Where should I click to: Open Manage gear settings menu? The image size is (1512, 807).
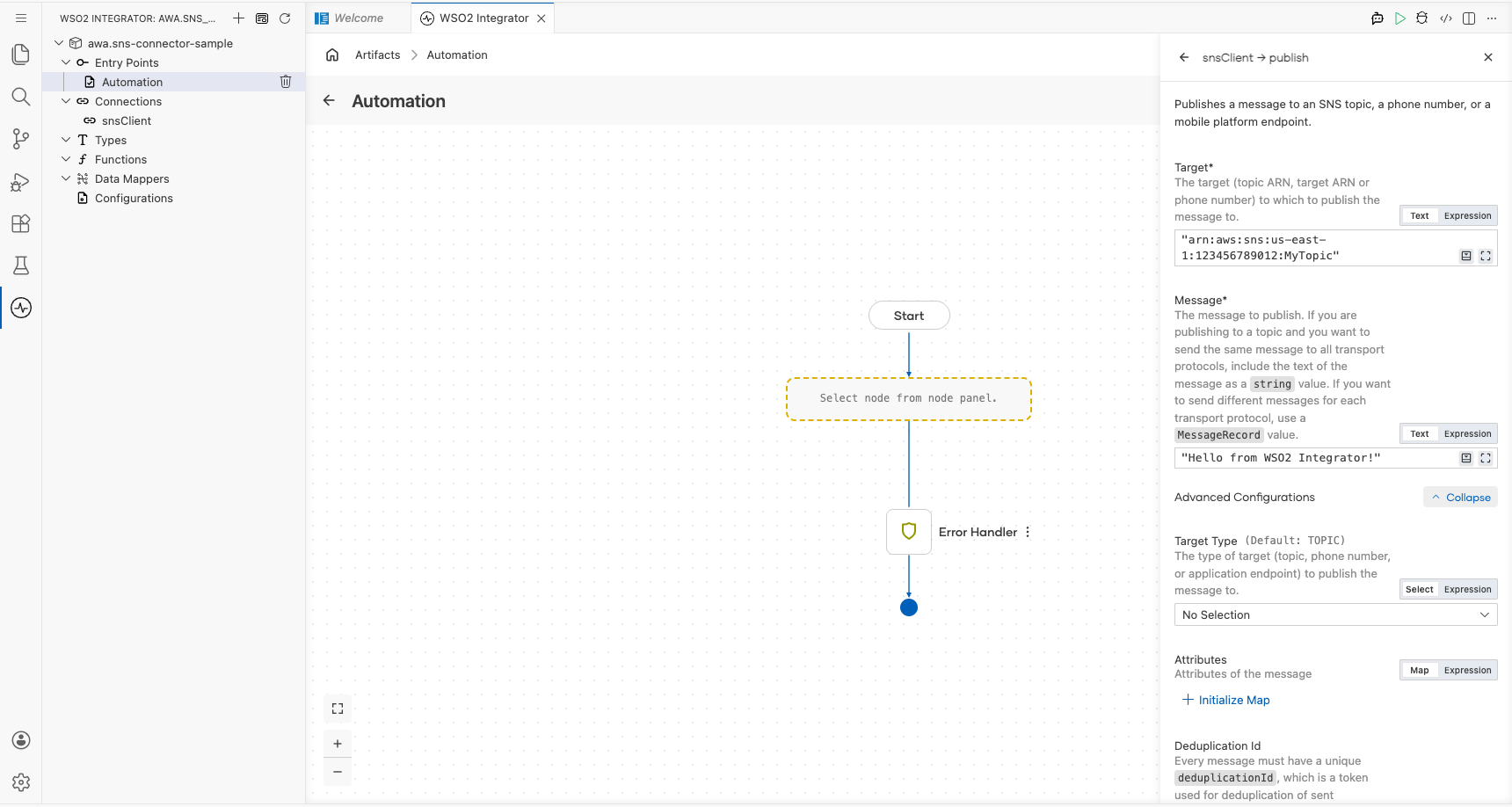(x=21, y=782)
